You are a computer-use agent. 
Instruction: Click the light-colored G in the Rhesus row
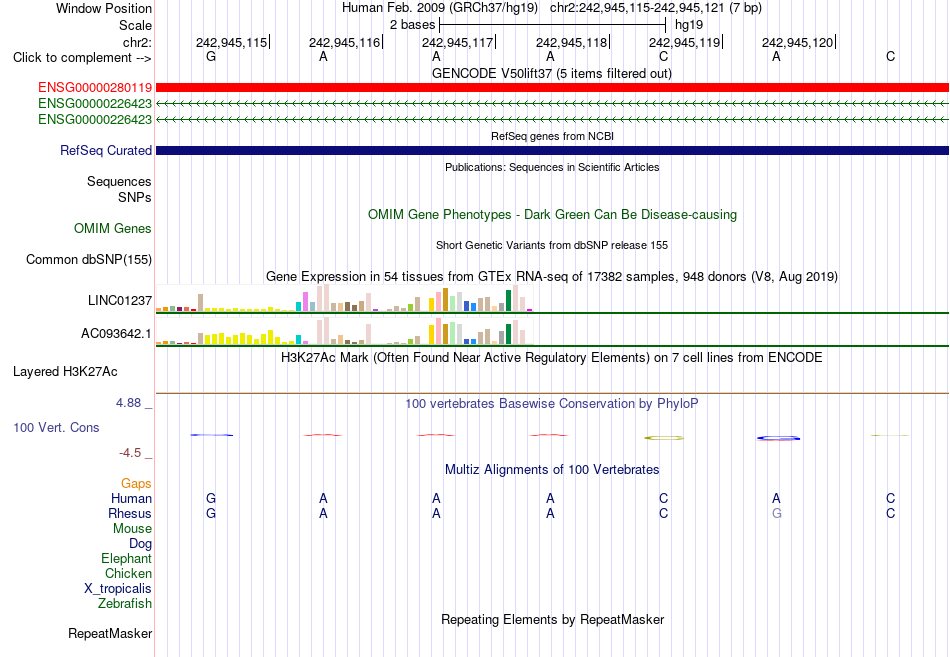click(777, 513)
